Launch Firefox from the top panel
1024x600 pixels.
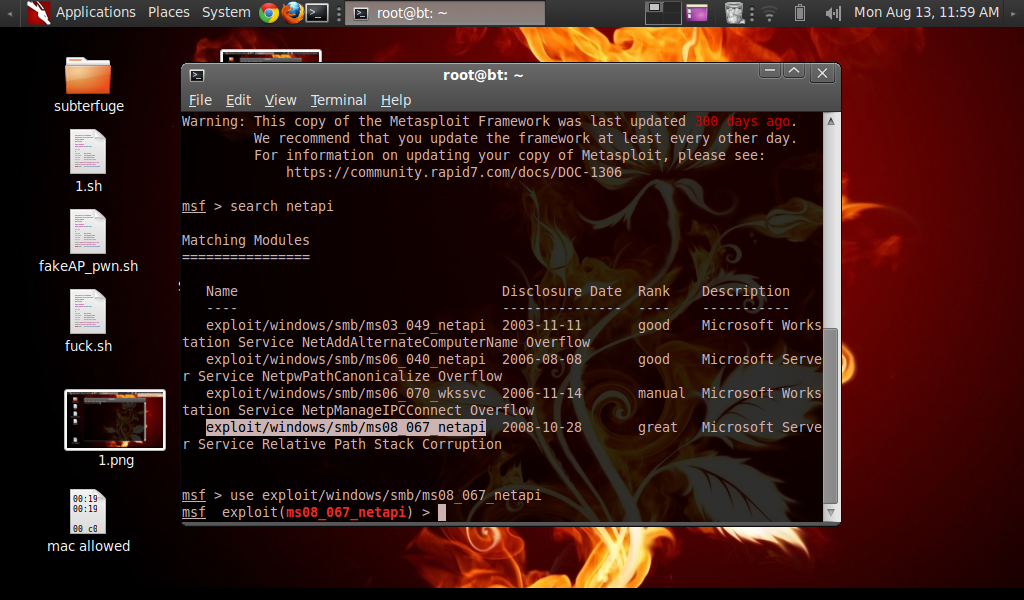(293, 12)
